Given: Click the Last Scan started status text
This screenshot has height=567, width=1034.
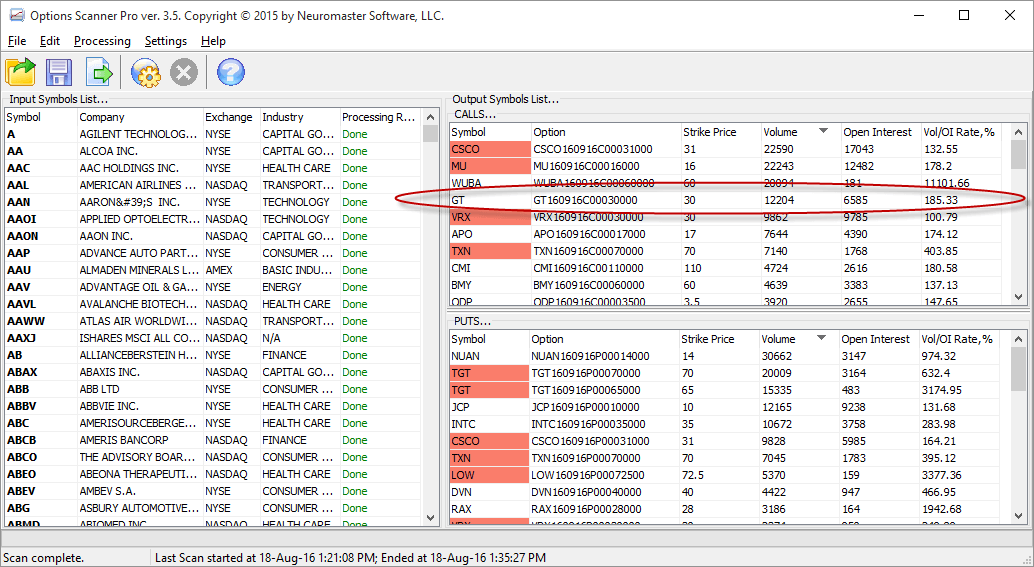Looking at the screenshot, I should pyautogui.click(x=350, y=558).
